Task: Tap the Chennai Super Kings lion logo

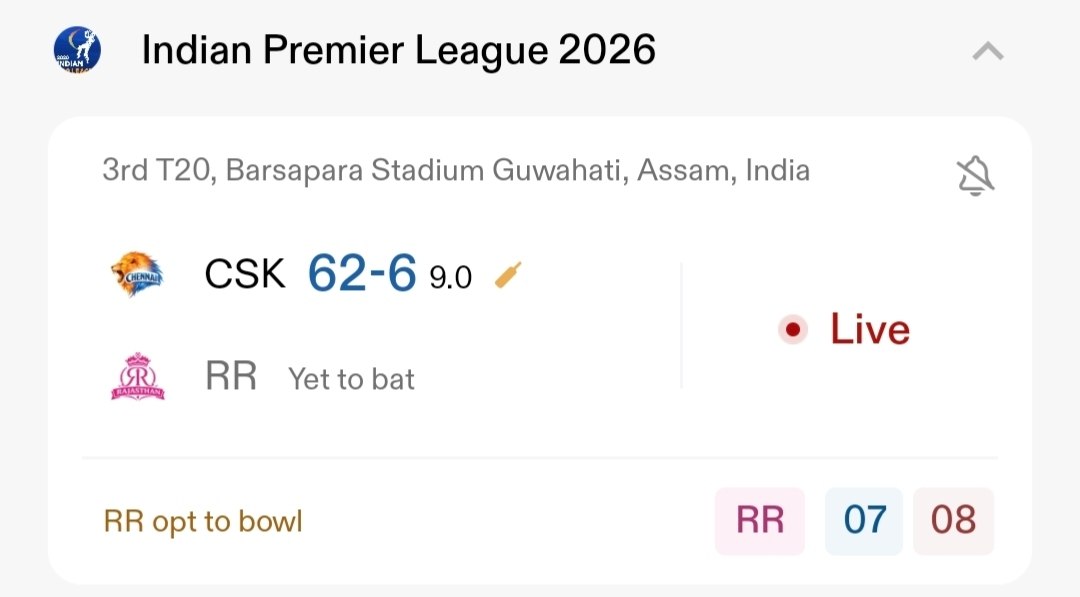Action: (x=137, y=273)
